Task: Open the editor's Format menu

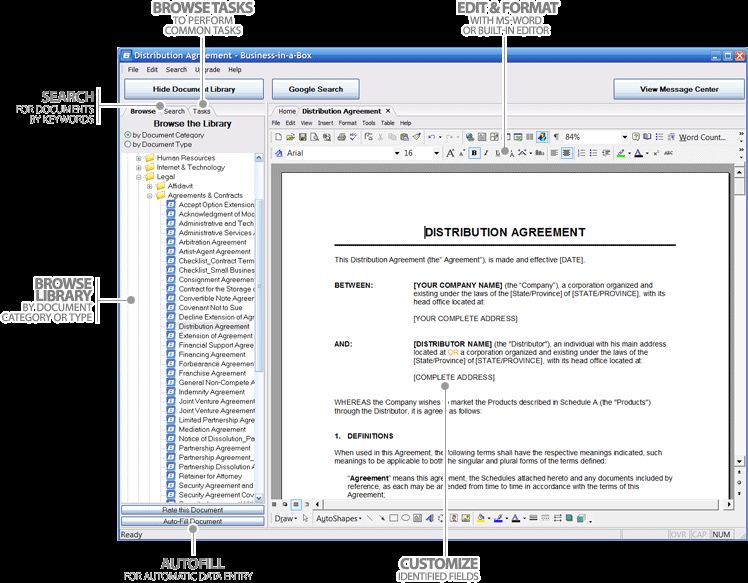Action: tap(347, 123)
